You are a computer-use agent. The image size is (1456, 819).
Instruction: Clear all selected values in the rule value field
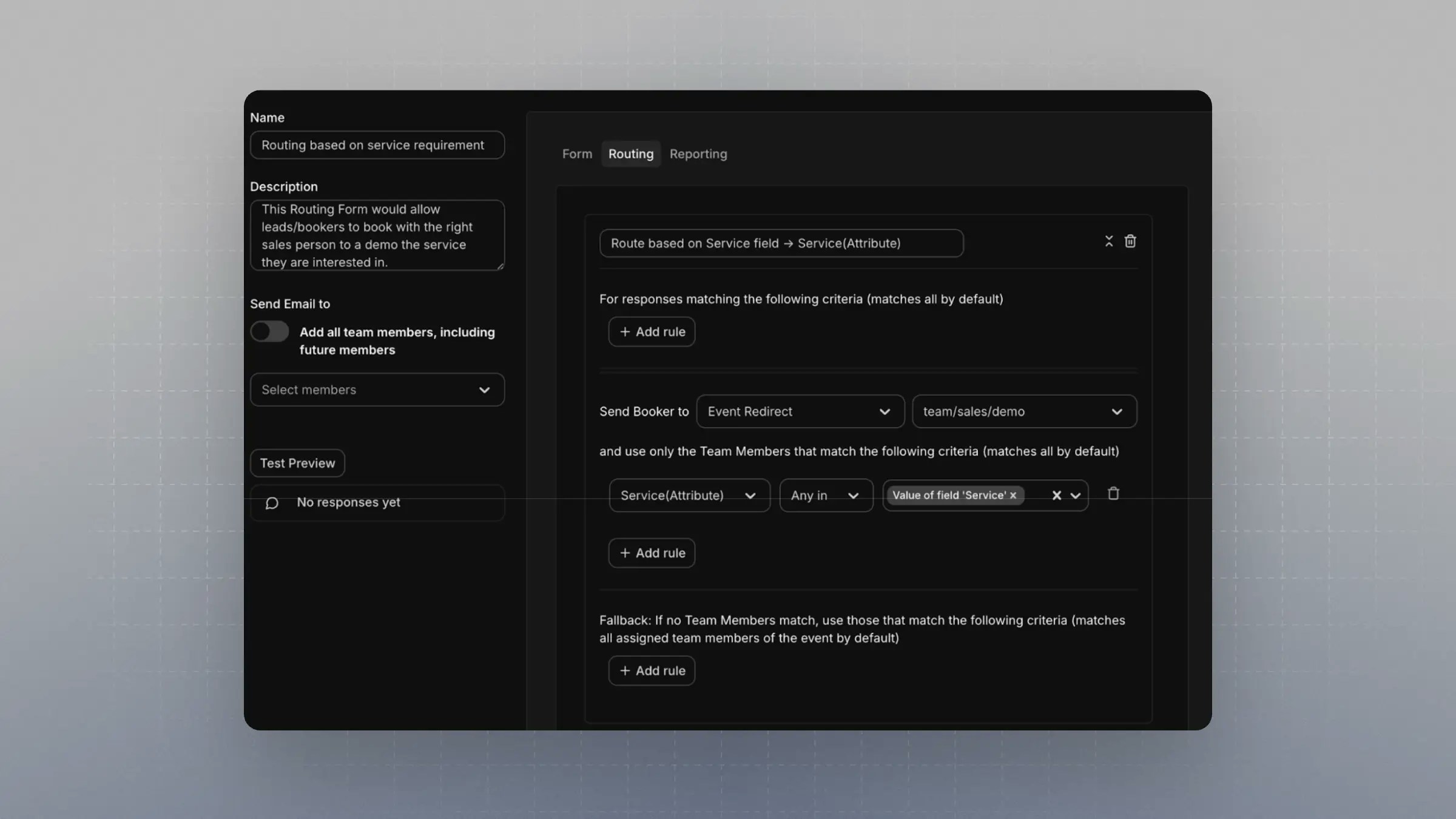pyautogui.click(x=1056, y=496)
